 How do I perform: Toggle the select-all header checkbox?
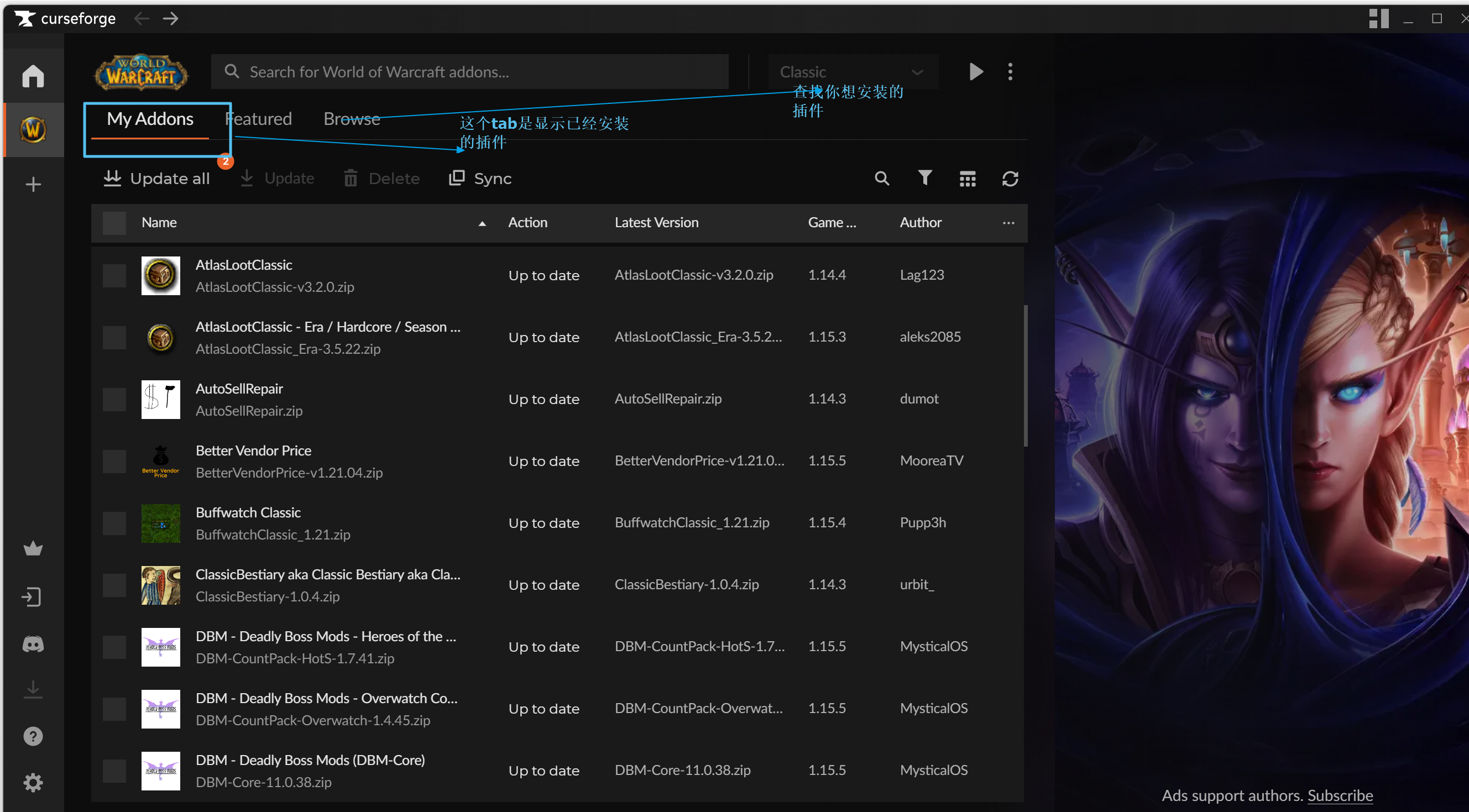click(114, 223)
